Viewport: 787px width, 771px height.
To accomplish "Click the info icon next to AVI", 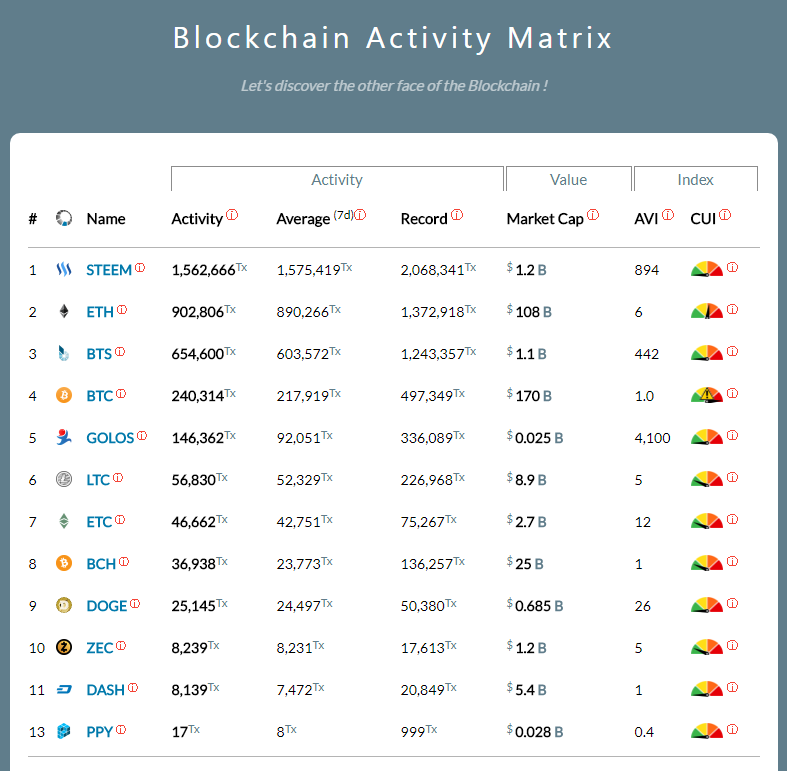I will (668, 215).
